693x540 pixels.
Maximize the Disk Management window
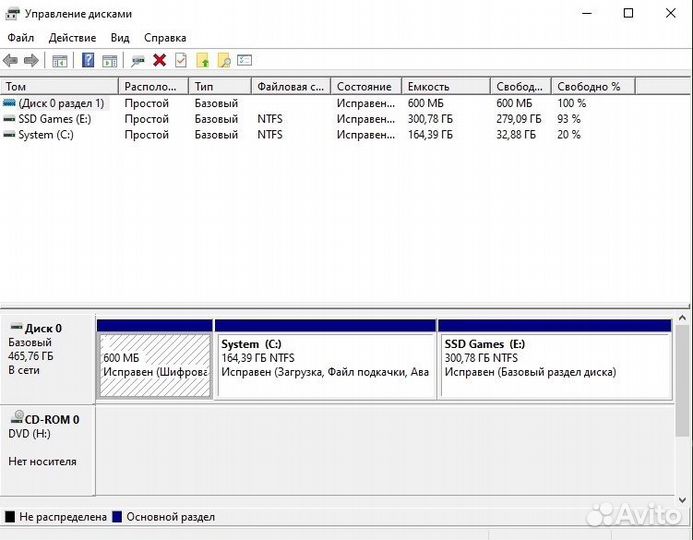click(x=628, y=13)
